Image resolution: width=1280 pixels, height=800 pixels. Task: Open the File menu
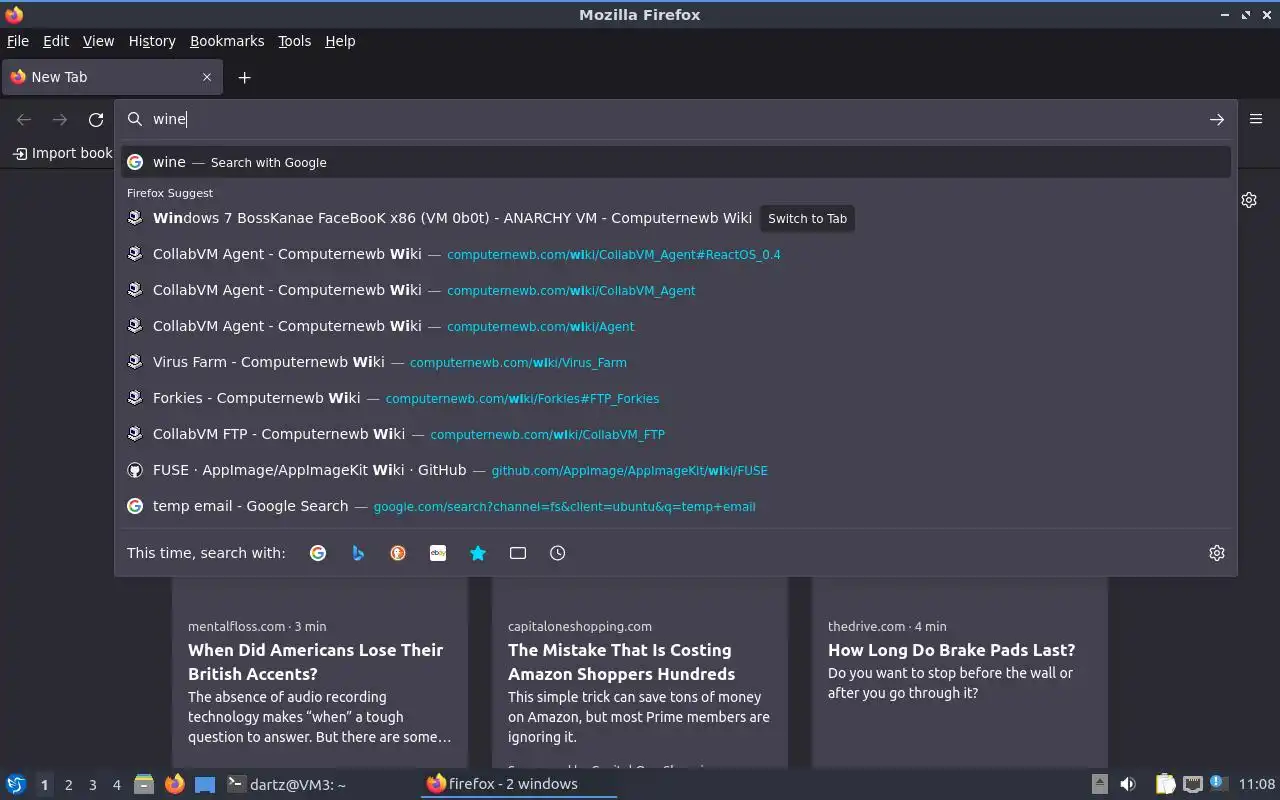click(x=18, y=41)
